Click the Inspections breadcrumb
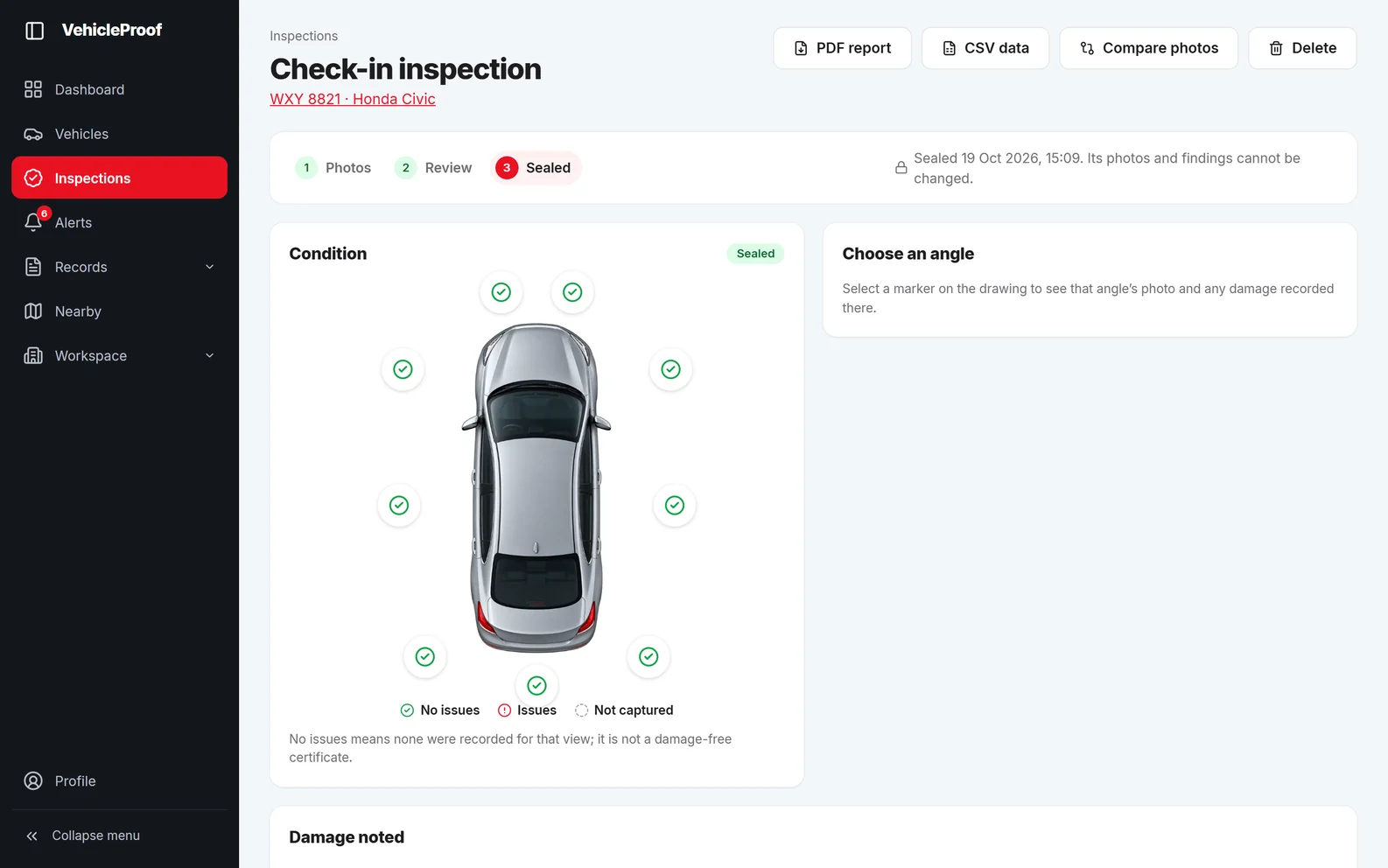 tap(304, 36)
